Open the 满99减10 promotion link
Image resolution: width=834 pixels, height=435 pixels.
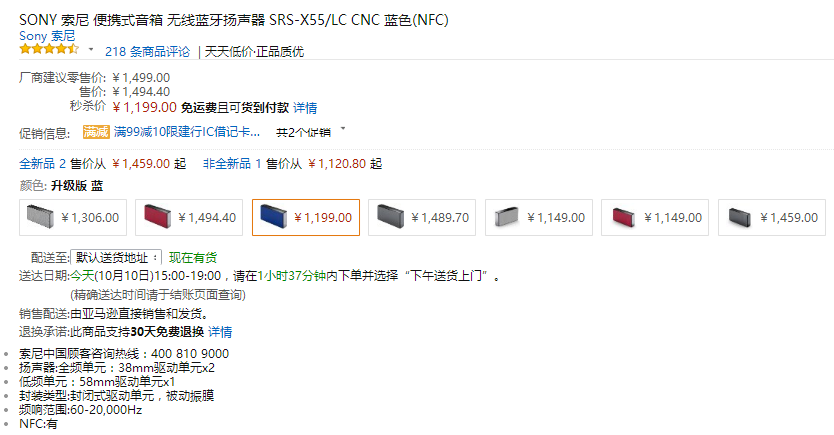click(x=187, y=132)
